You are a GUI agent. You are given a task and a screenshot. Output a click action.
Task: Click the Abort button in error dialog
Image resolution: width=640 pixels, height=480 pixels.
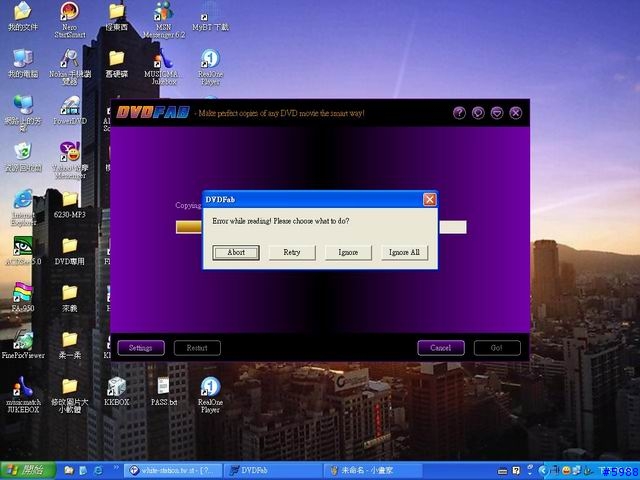click(236, 252)
